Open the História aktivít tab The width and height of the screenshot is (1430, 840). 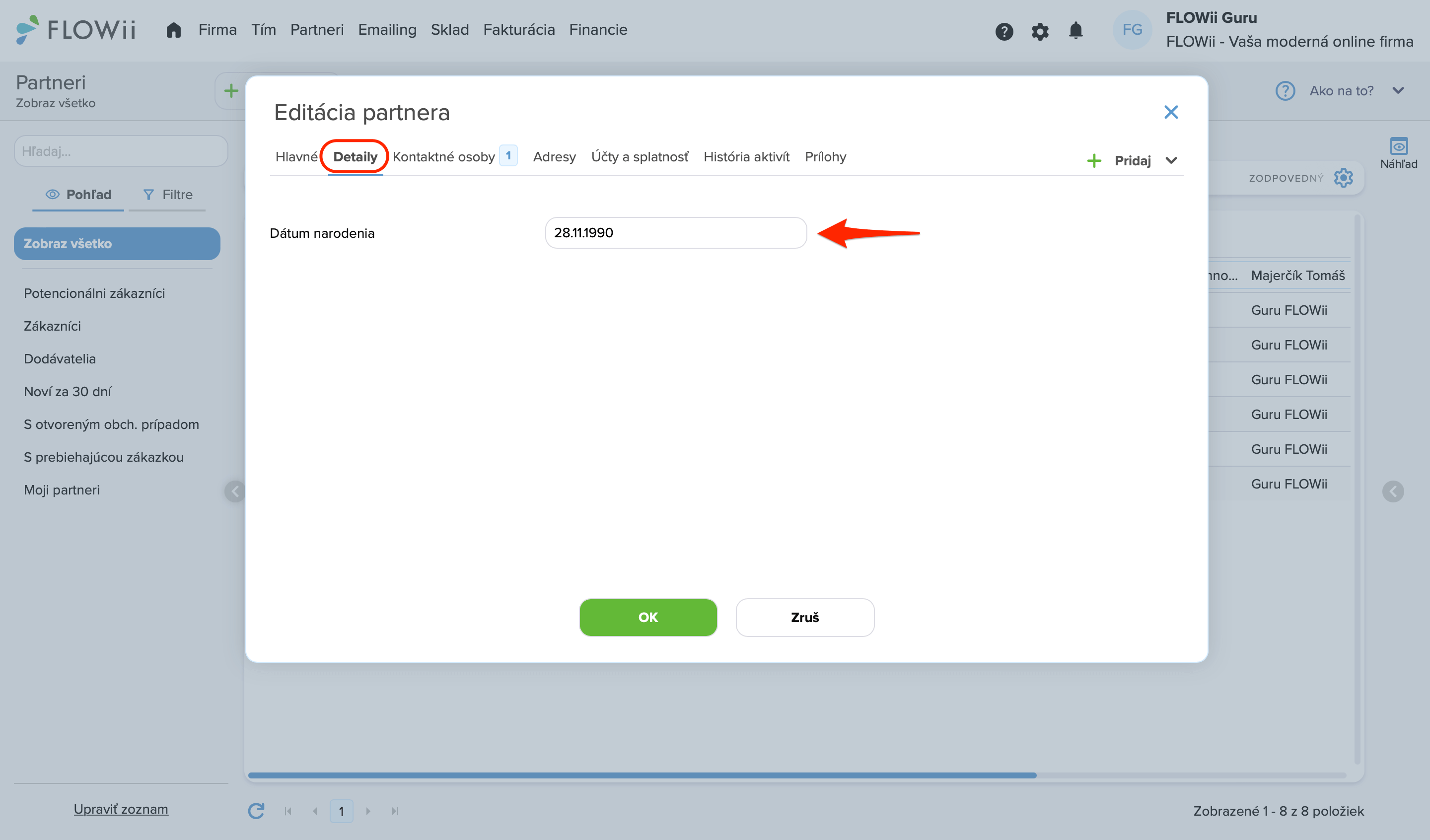(746, 157)
